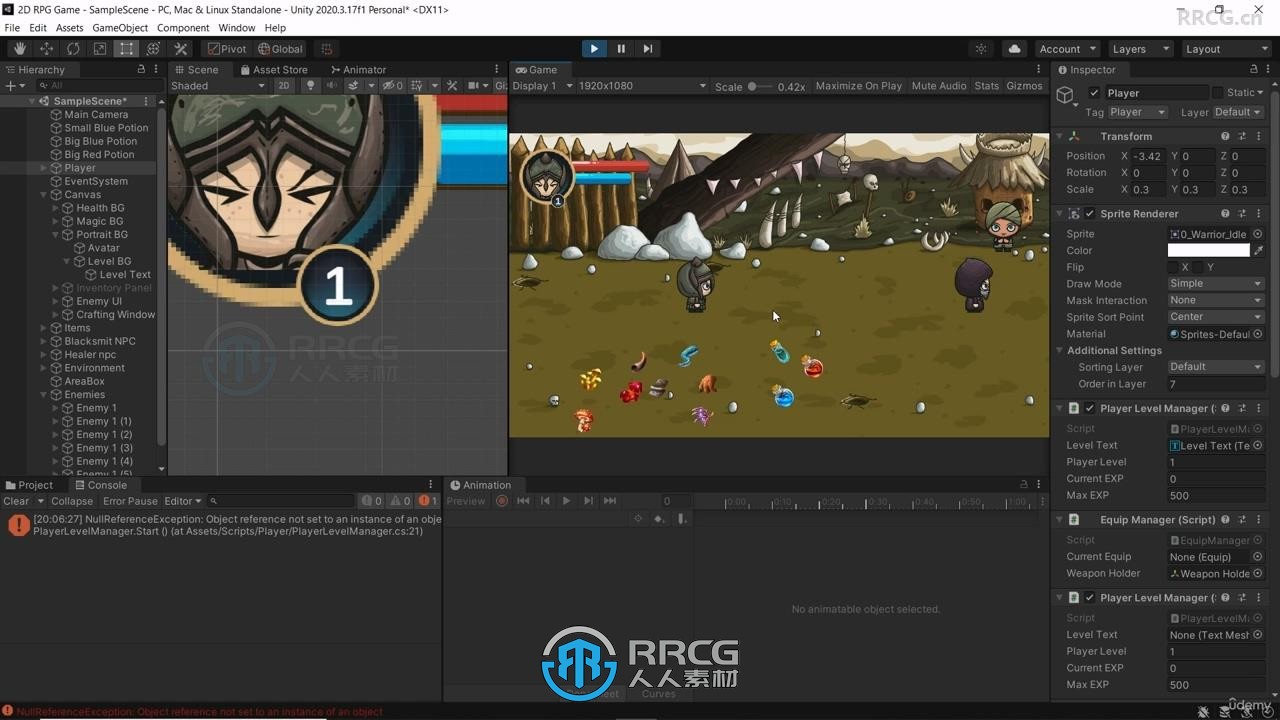Enable Flip X checkbox
1280x720 pixels.
[x=1173, y=267]
